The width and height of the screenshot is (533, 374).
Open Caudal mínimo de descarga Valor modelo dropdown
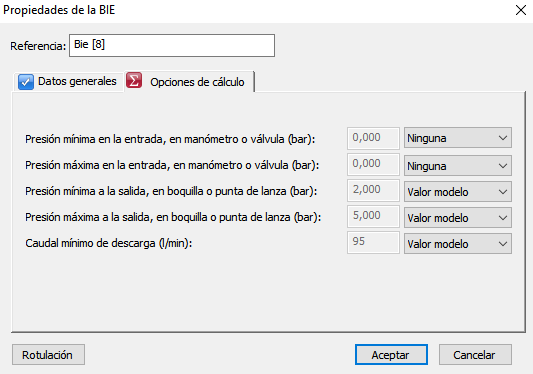point(458,244)
